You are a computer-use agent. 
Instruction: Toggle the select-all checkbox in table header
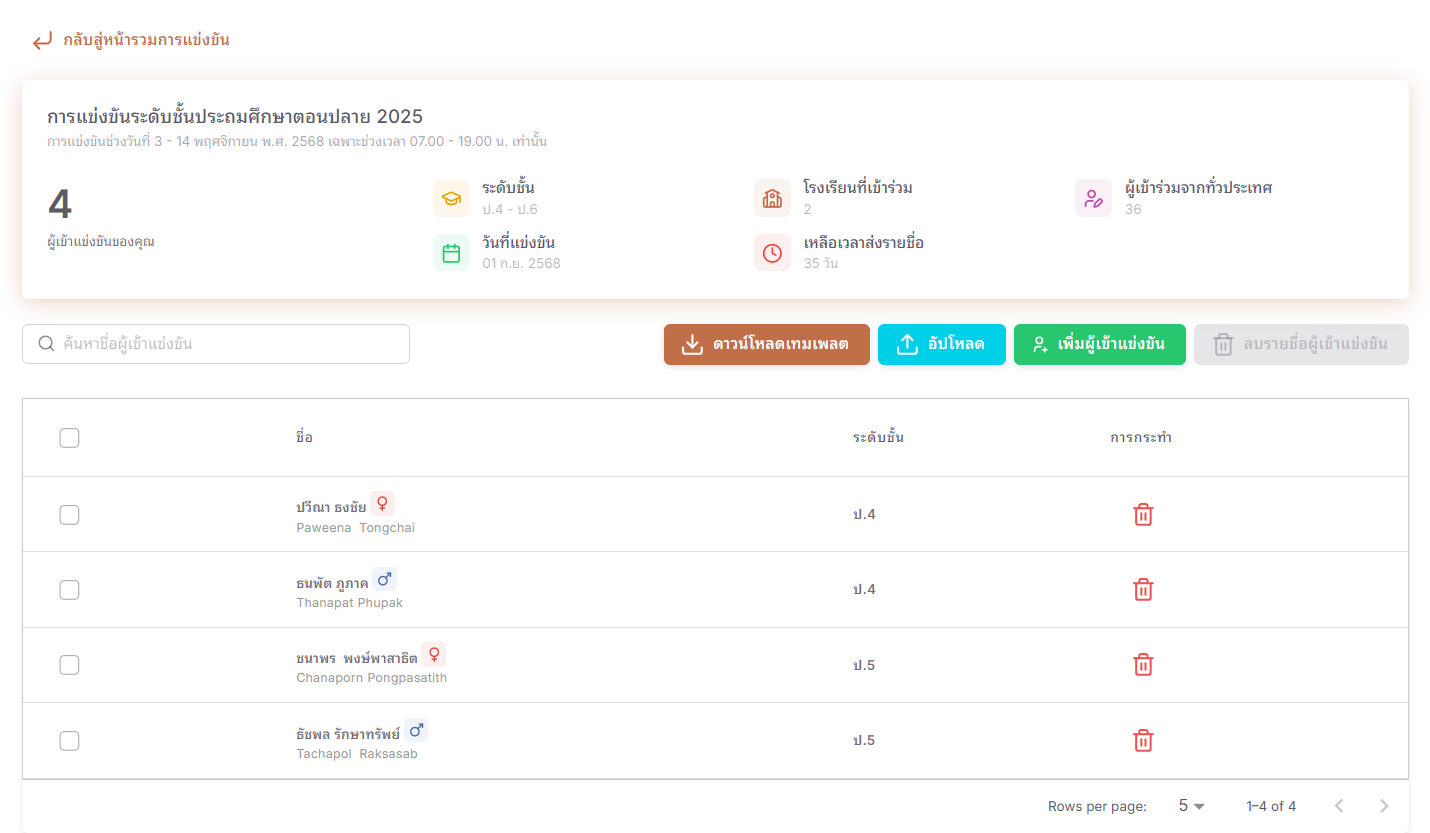tap(69, 438)
